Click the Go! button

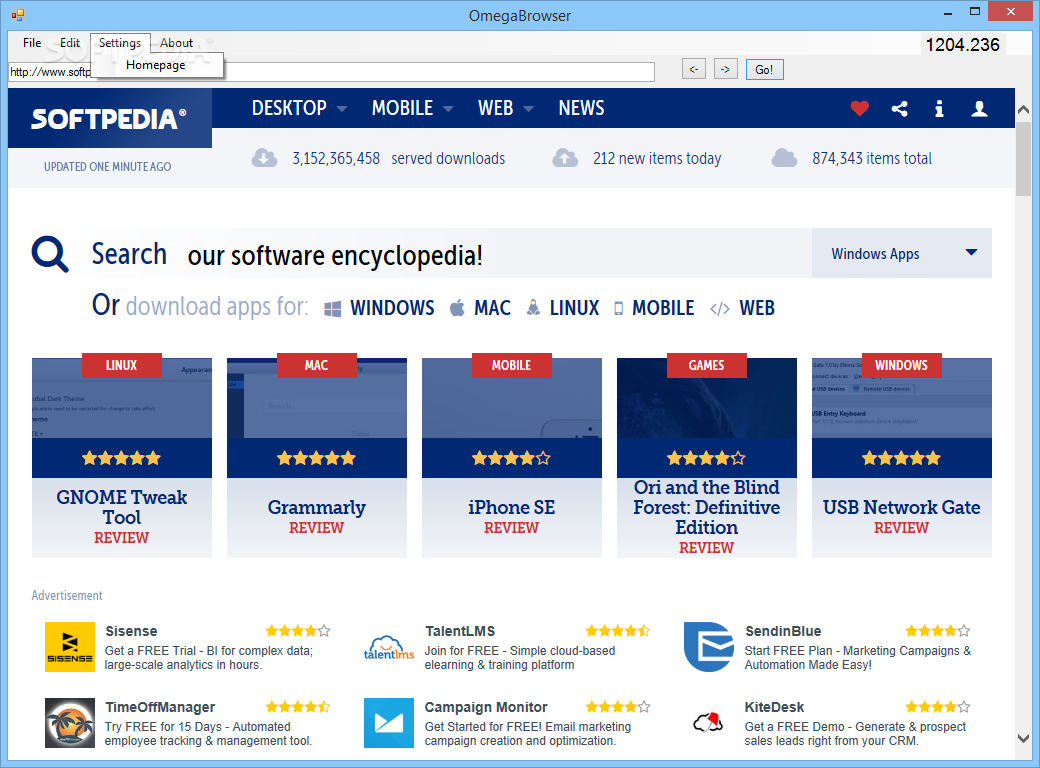pyautogui.click(x=765, y=70)
